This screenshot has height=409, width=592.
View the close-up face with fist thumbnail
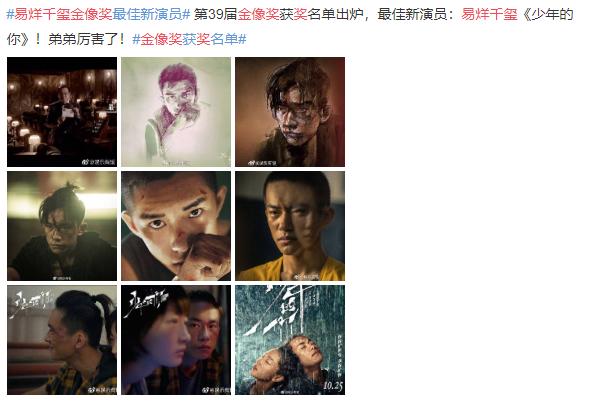pos(176,226)
